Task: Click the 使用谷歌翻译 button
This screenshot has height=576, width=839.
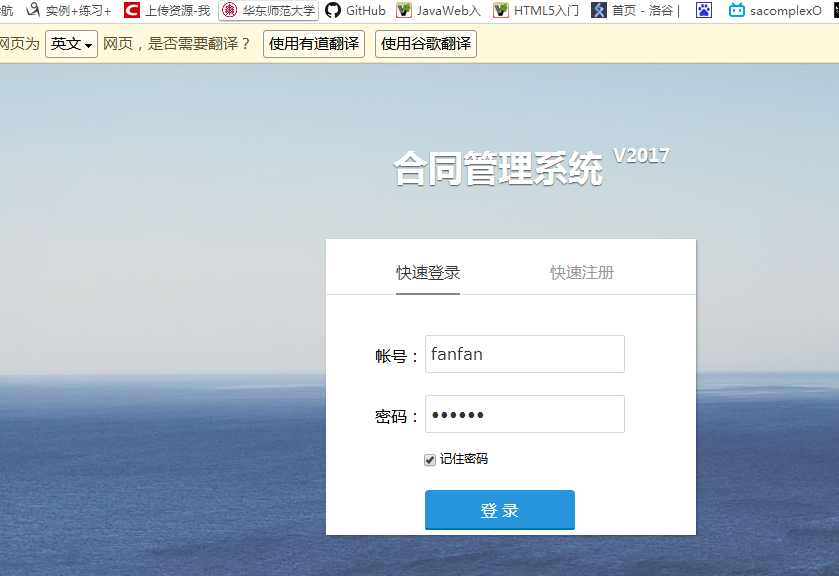Action: (426, 44)
